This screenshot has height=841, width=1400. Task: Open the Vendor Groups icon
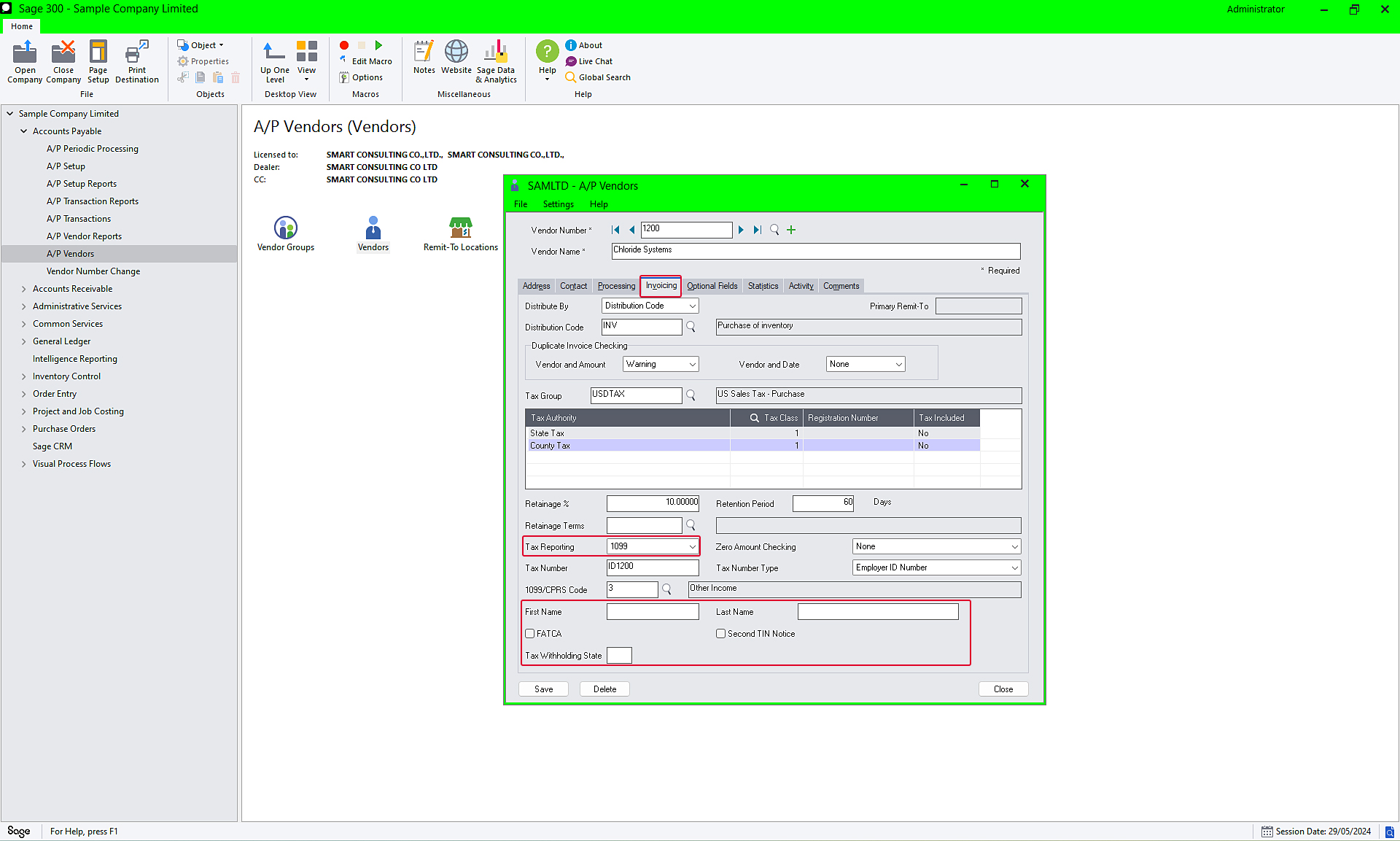click(x=286, y=234)
